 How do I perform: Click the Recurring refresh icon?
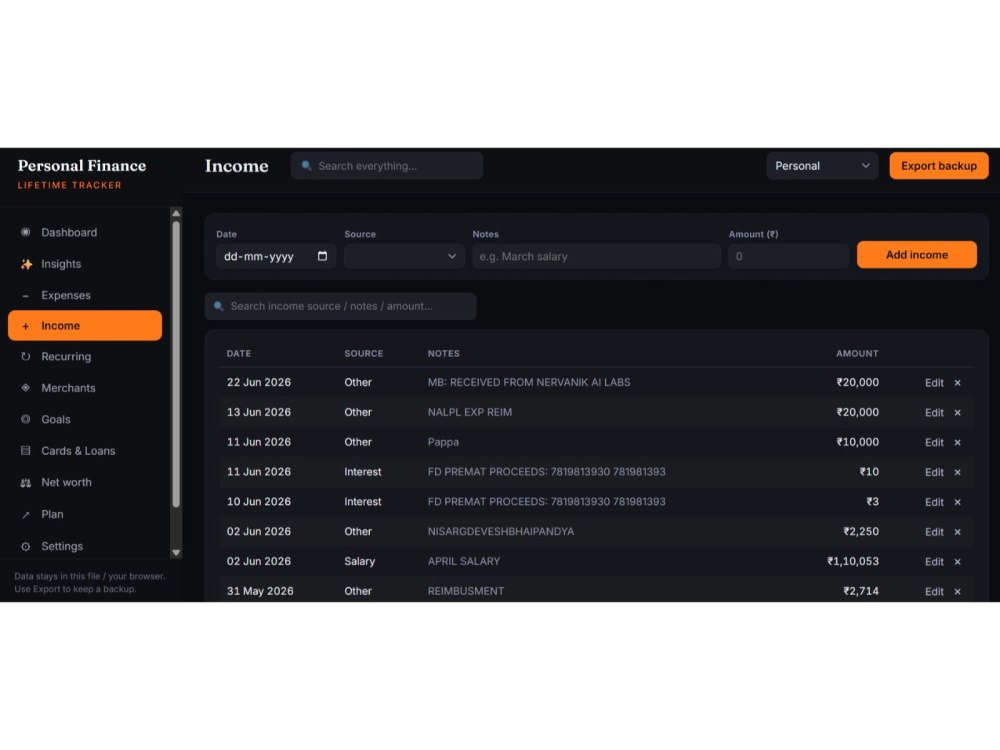tap(26, 357)
